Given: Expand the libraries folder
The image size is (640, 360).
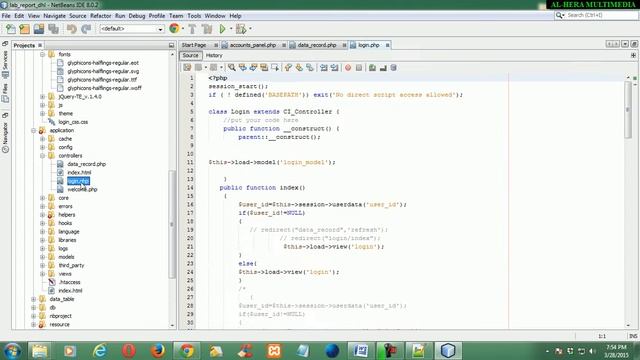Looking at the screenshot, I should tap(42, 240).
